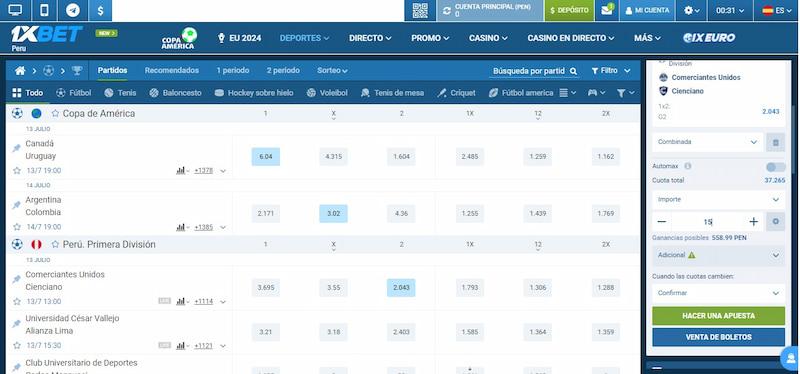
Task: Open stake settings gear in bet slip
Action: click(x=776, y=221)
